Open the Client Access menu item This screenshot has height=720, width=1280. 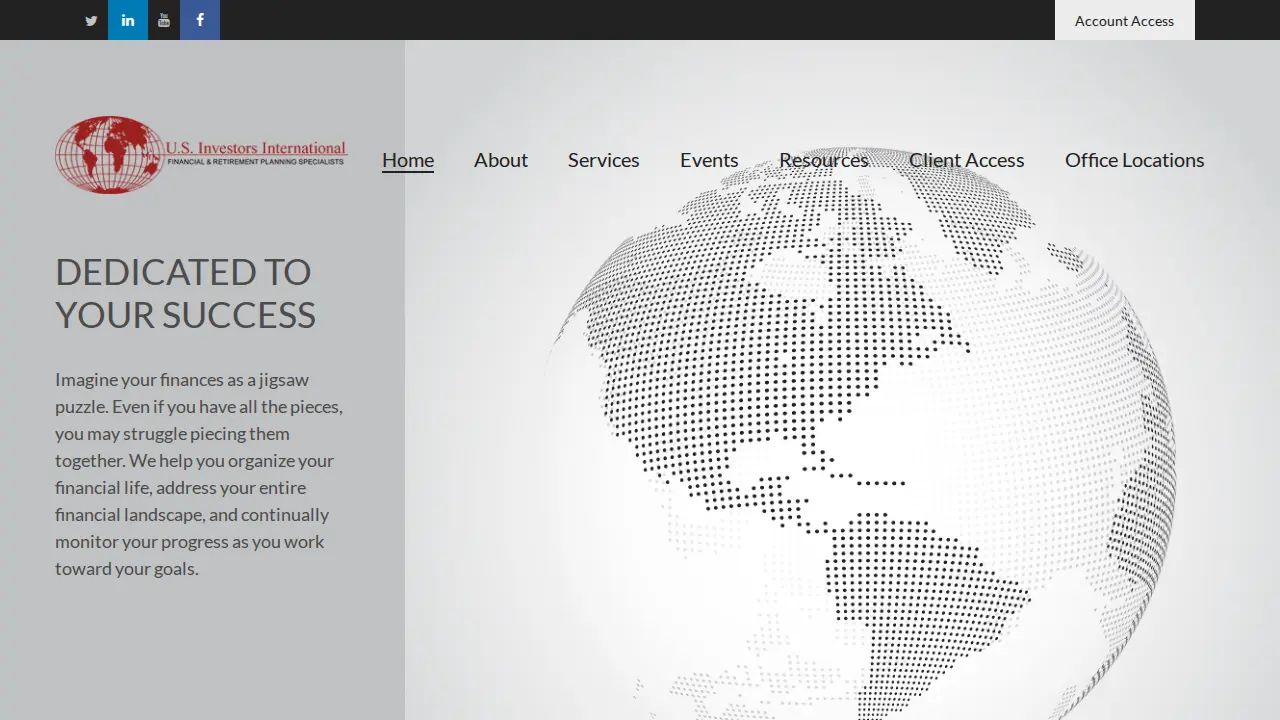point(967,160)
